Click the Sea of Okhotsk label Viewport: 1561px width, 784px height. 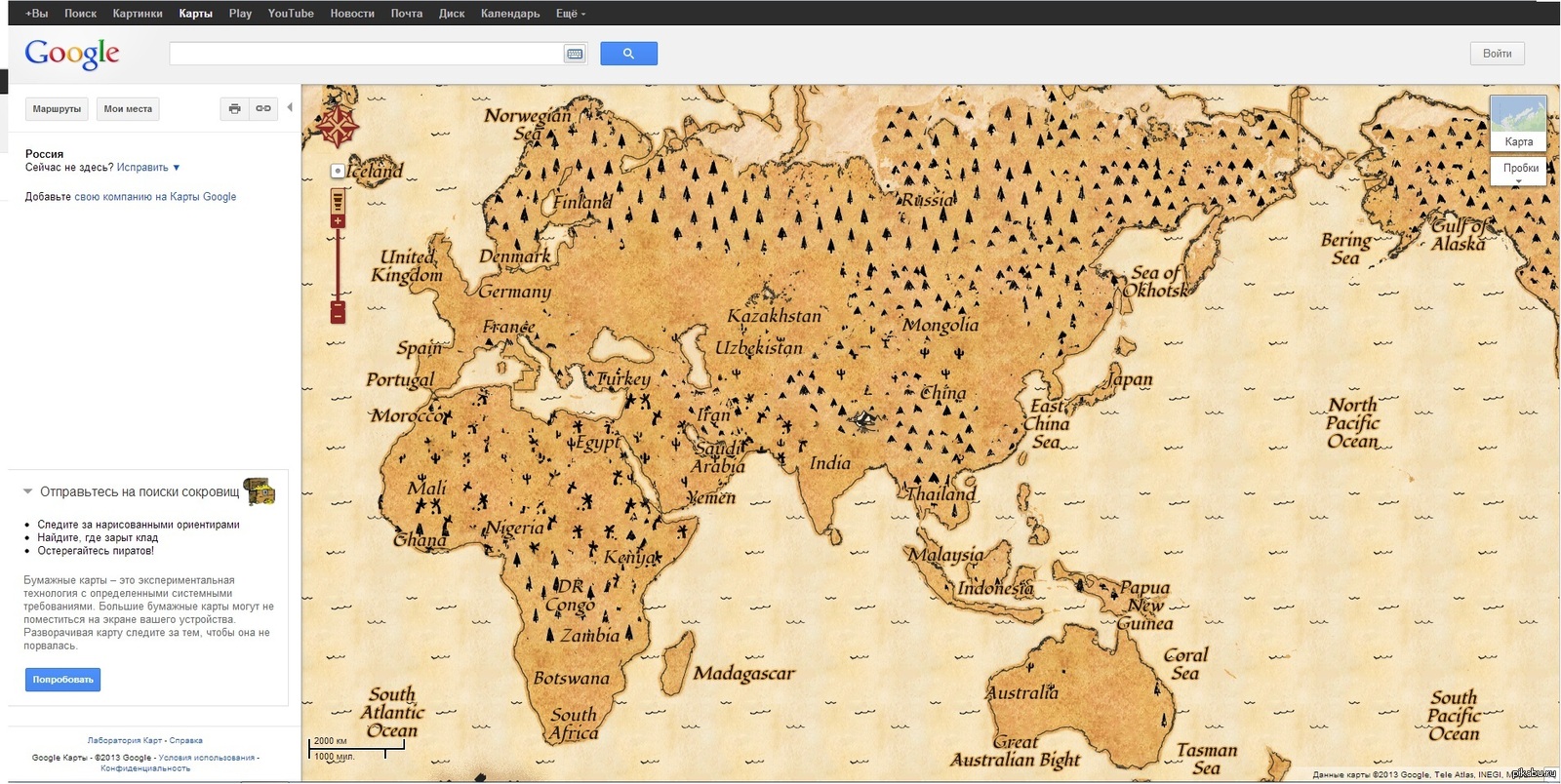[1156, 281]
